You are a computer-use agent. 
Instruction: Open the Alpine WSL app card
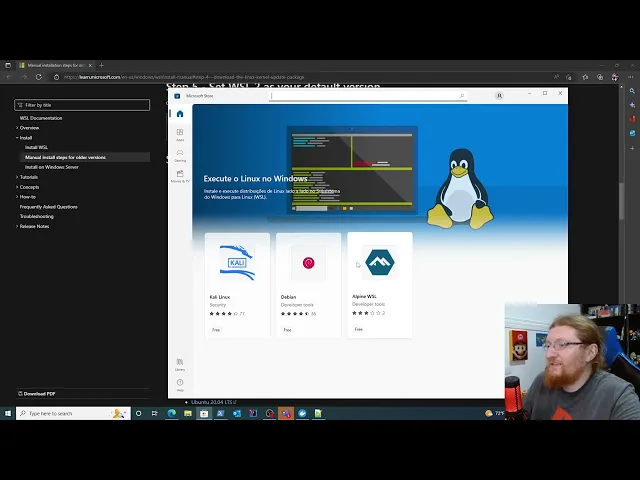click(x=380, y=284)
